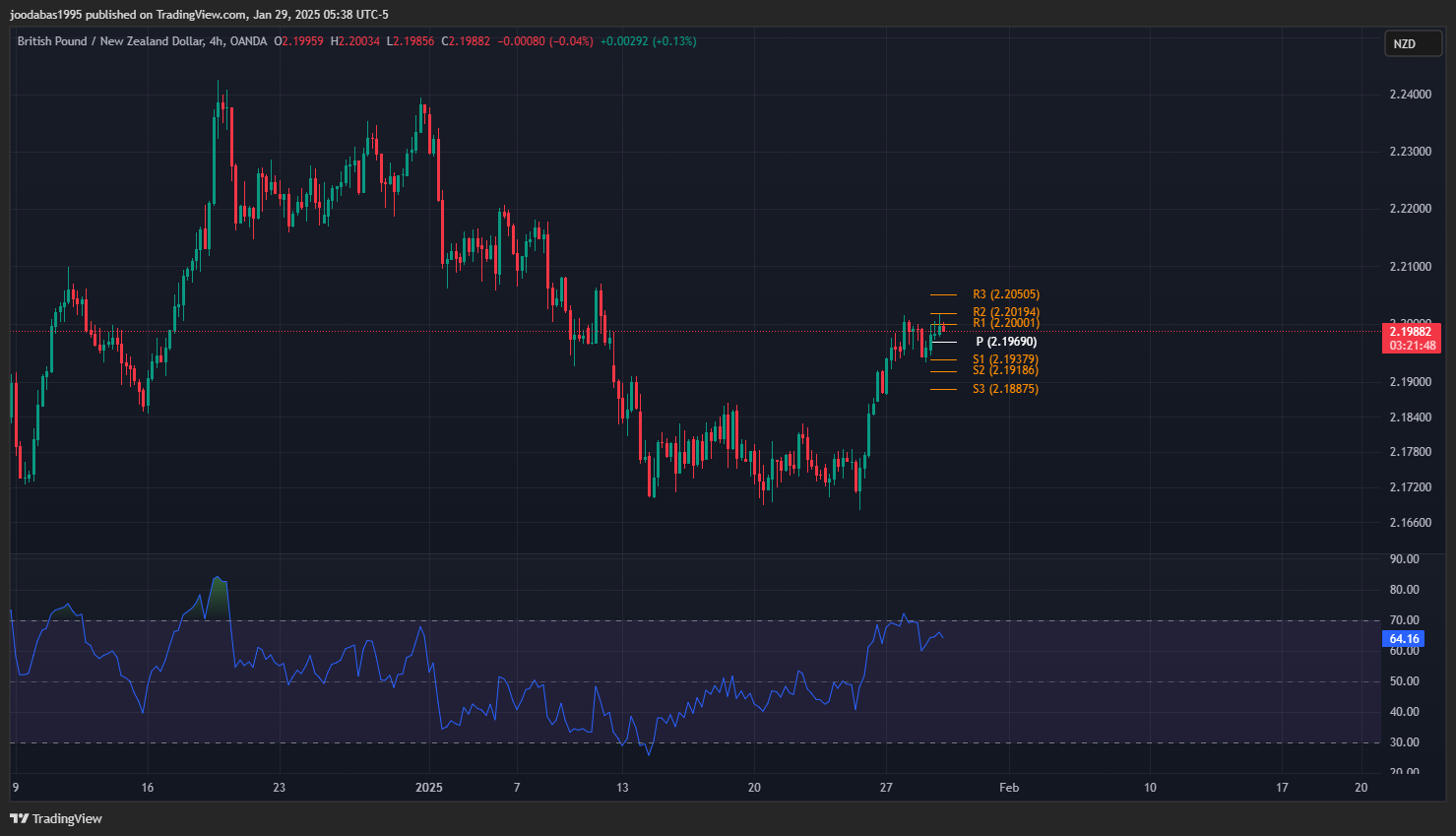Click the 70.00 RSI level label

coord(1404,620)
